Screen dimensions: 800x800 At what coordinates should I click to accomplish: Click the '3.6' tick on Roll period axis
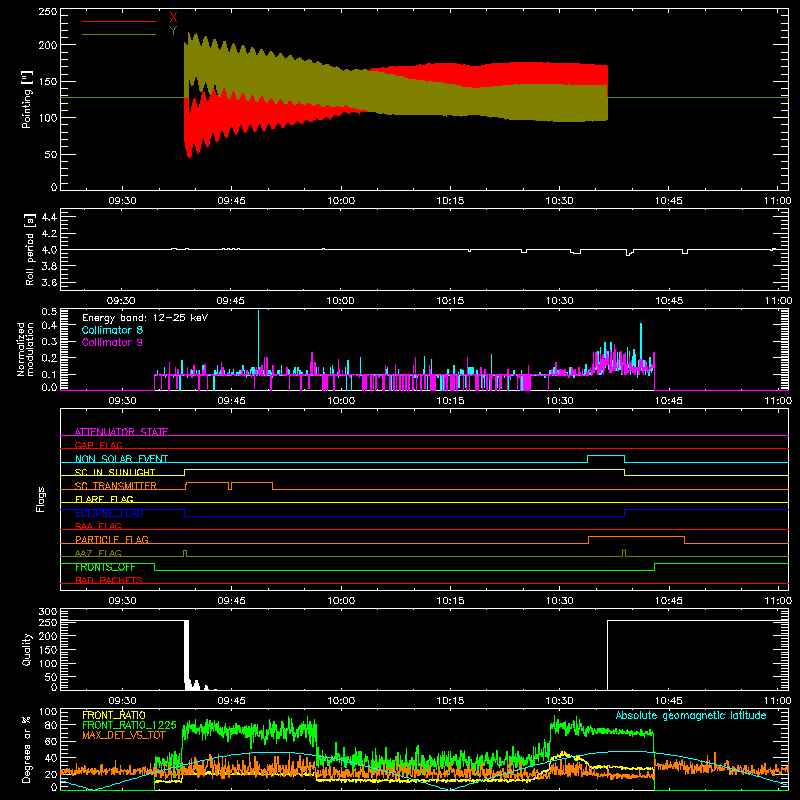click(49, 282)
